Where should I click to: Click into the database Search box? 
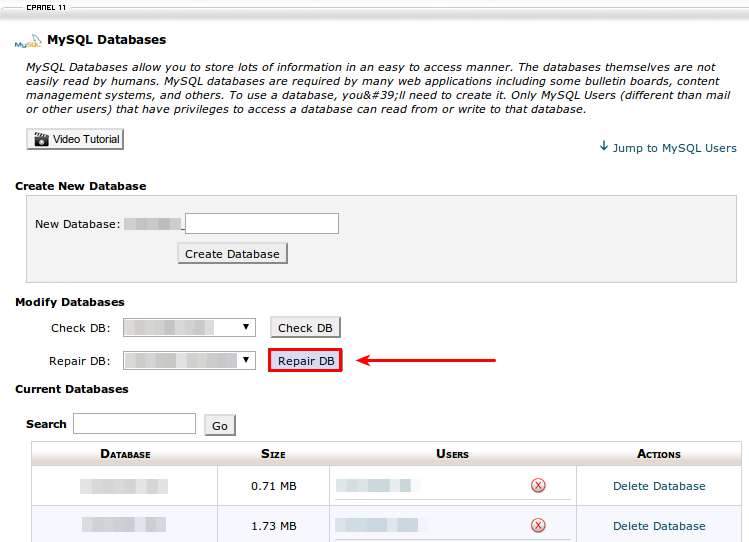pos(135,424)
